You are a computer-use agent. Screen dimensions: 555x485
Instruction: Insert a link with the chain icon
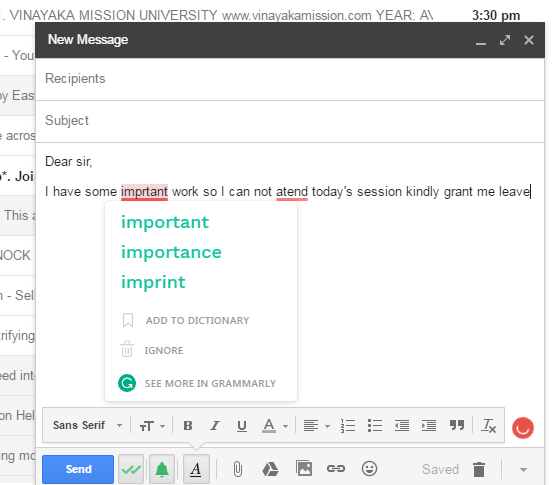coord(336,469)
